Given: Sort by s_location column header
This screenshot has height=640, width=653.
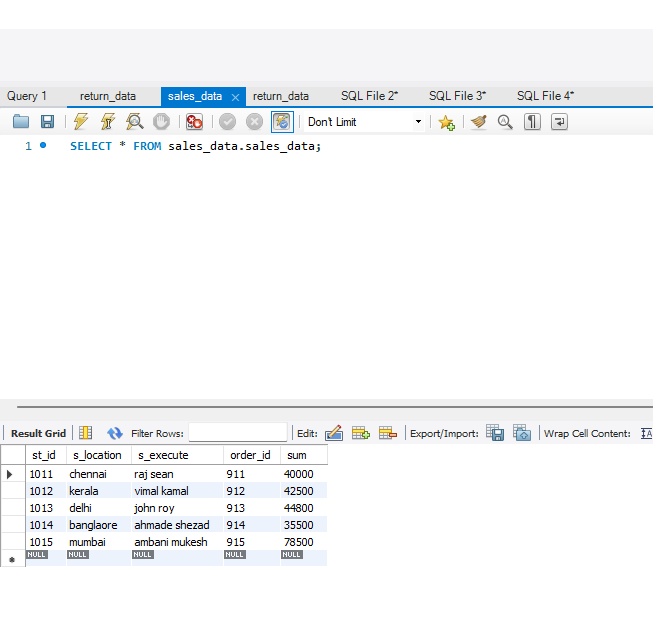Looking at the screenshot, I should click(99, 455).
